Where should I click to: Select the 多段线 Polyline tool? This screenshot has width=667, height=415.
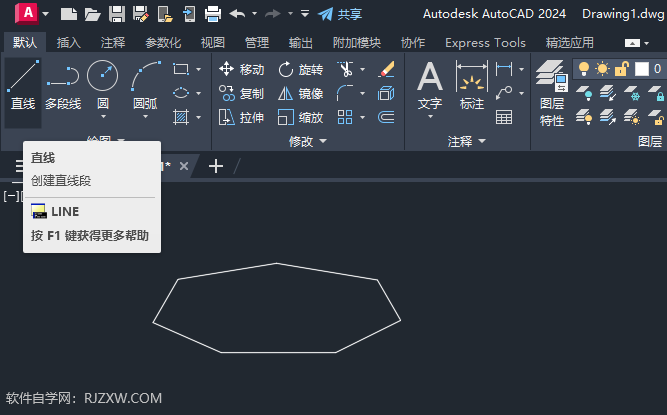coord(63,87)
